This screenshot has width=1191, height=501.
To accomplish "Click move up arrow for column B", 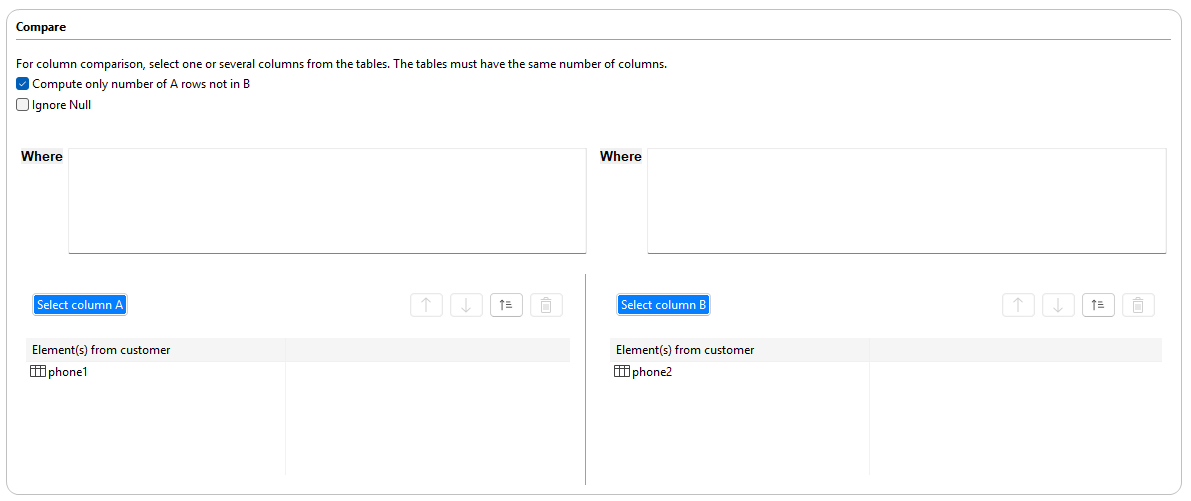I will [x=1018, y=305].
